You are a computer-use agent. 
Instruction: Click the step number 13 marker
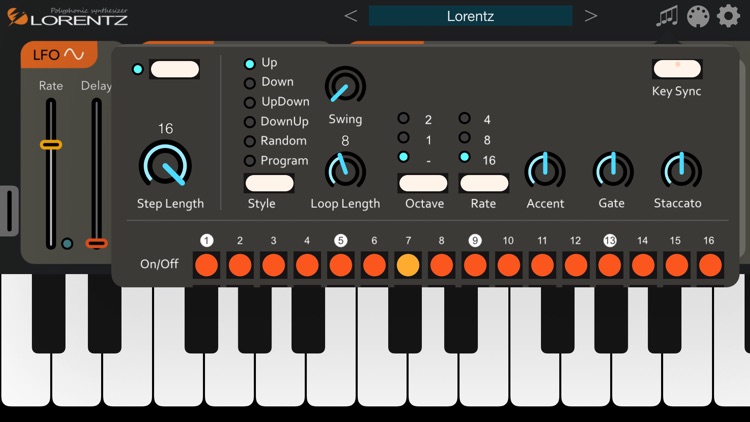tap(610, 240)
